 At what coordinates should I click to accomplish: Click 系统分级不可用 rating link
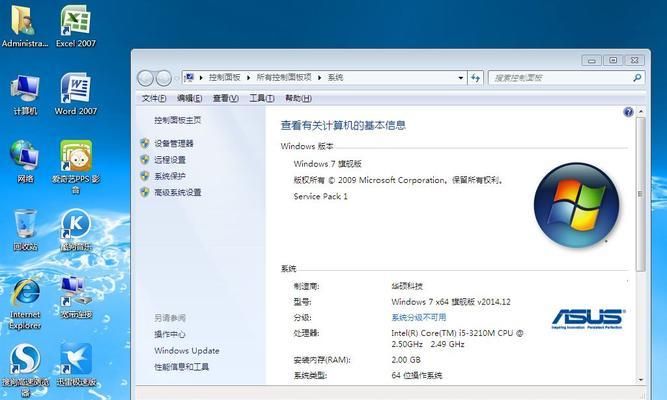tap(419, 317)
